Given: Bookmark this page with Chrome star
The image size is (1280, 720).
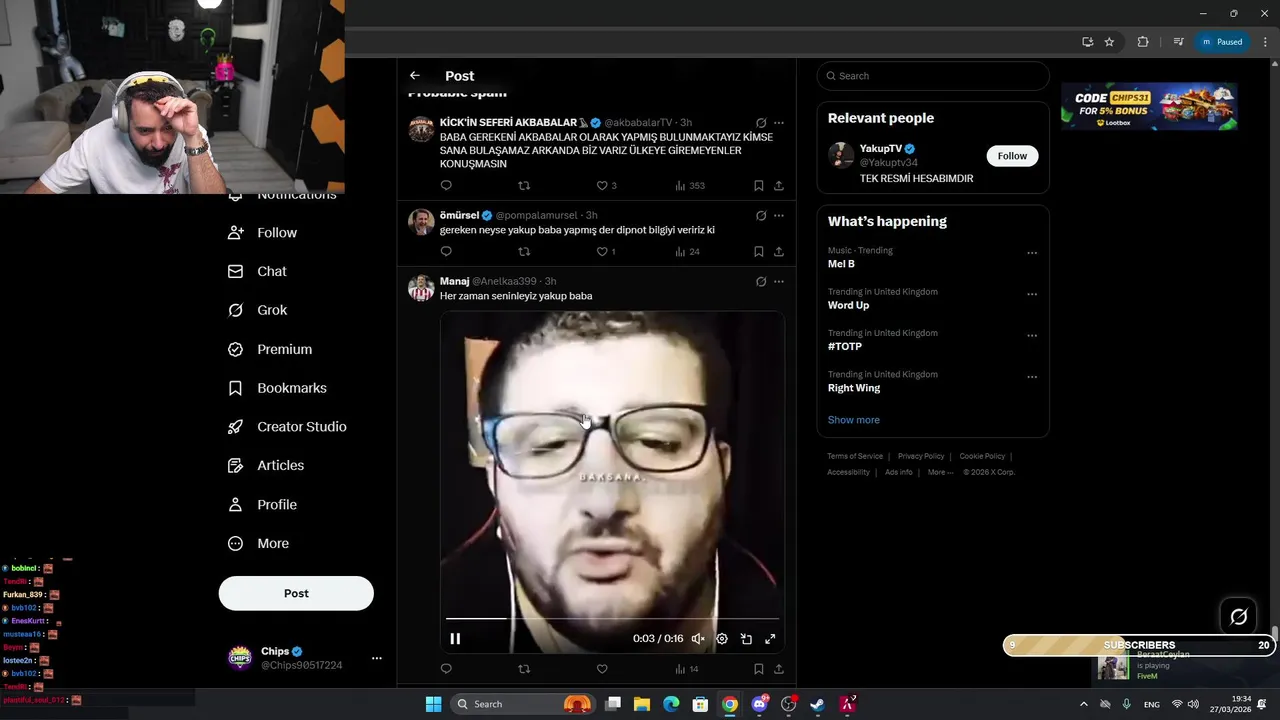Looking at the screenshot, I should tap(1109, 42).
